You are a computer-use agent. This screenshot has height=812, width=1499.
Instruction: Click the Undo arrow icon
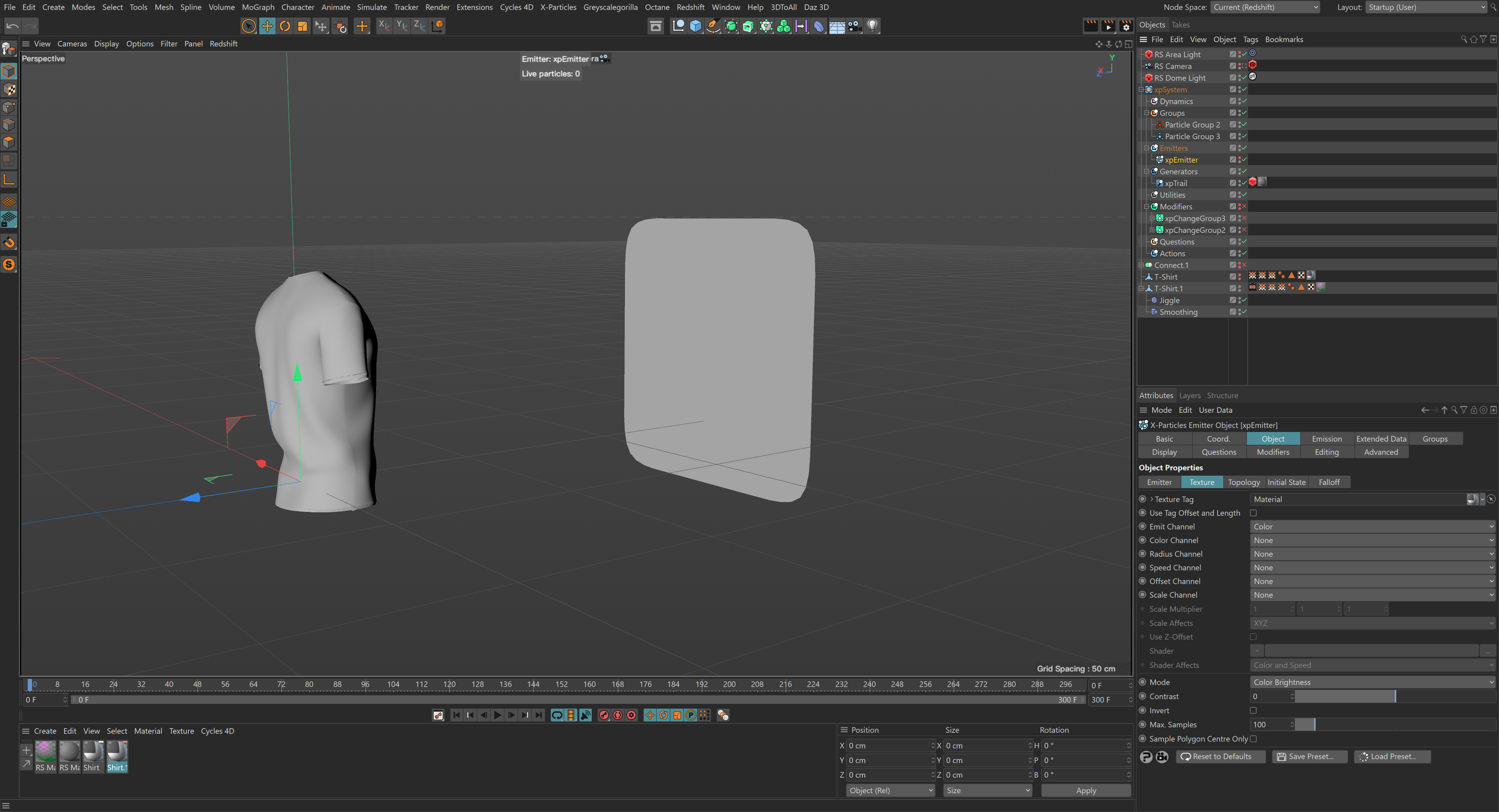[12, 26]
